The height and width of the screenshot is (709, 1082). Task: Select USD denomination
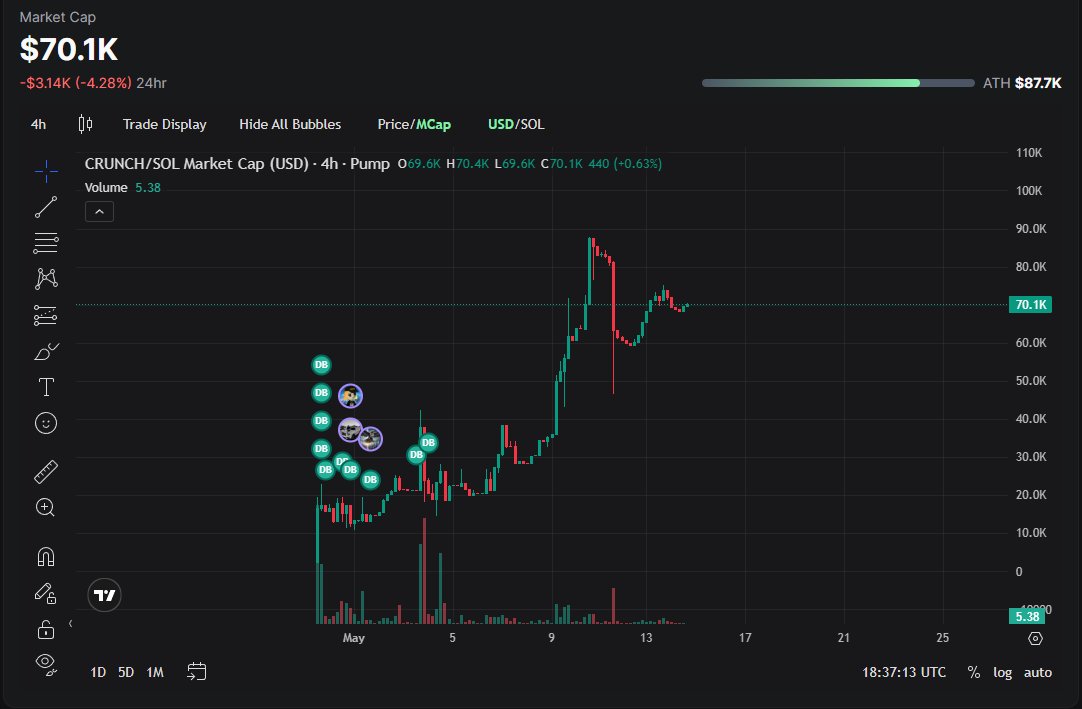pyautogui.click(x=501, y=124)
